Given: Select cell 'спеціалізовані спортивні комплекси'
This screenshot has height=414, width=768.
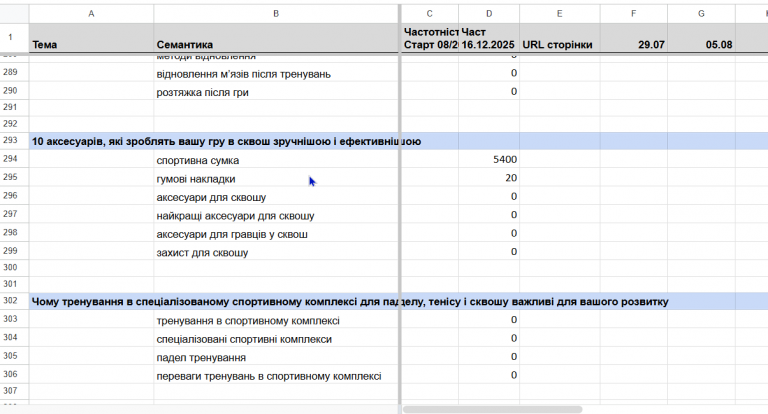Looking at the screenshot, I should [276, 339].
